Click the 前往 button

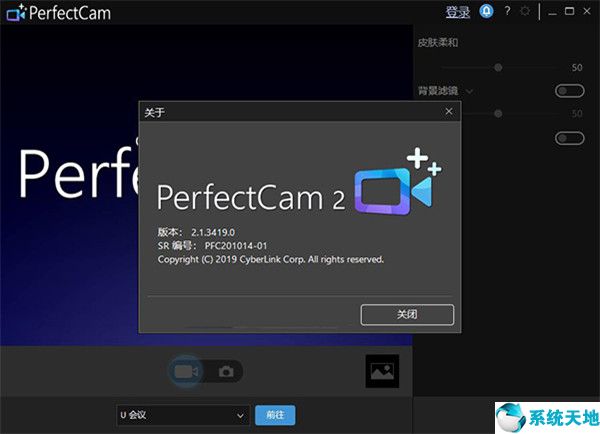(275, 415)
